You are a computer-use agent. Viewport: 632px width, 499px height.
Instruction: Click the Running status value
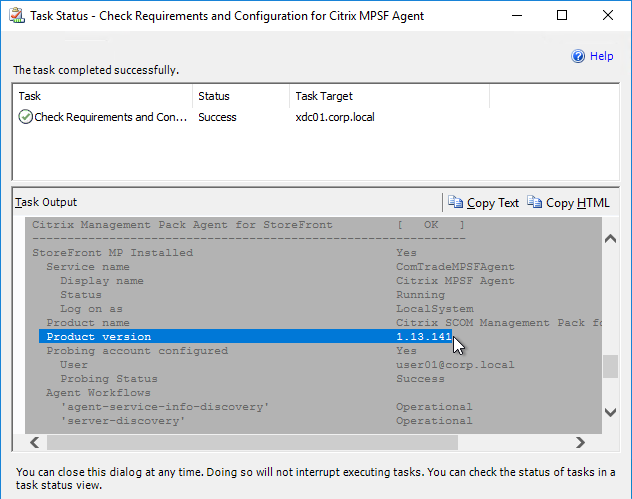420,295
